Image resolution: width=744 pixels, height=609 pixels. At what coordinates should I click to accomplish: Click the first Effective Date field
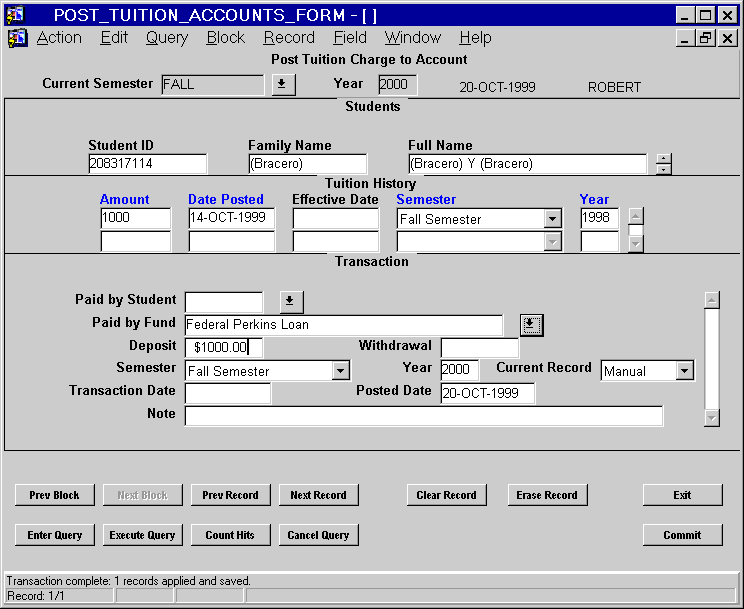click(x=335, y=218)
